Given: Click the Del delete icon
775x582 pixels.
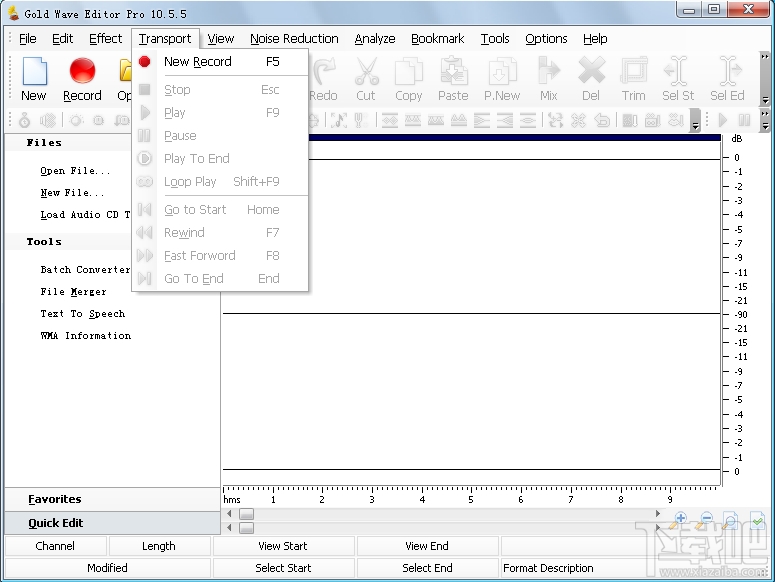Looking at the screenshot, I should tap(591, 71).
